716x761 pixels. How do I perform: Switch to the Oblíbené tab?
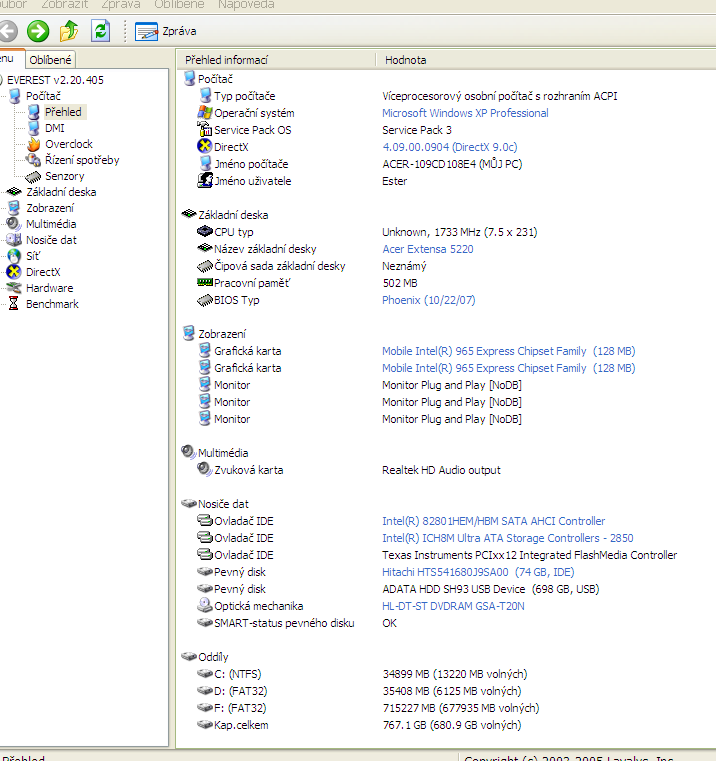[50, 60]
